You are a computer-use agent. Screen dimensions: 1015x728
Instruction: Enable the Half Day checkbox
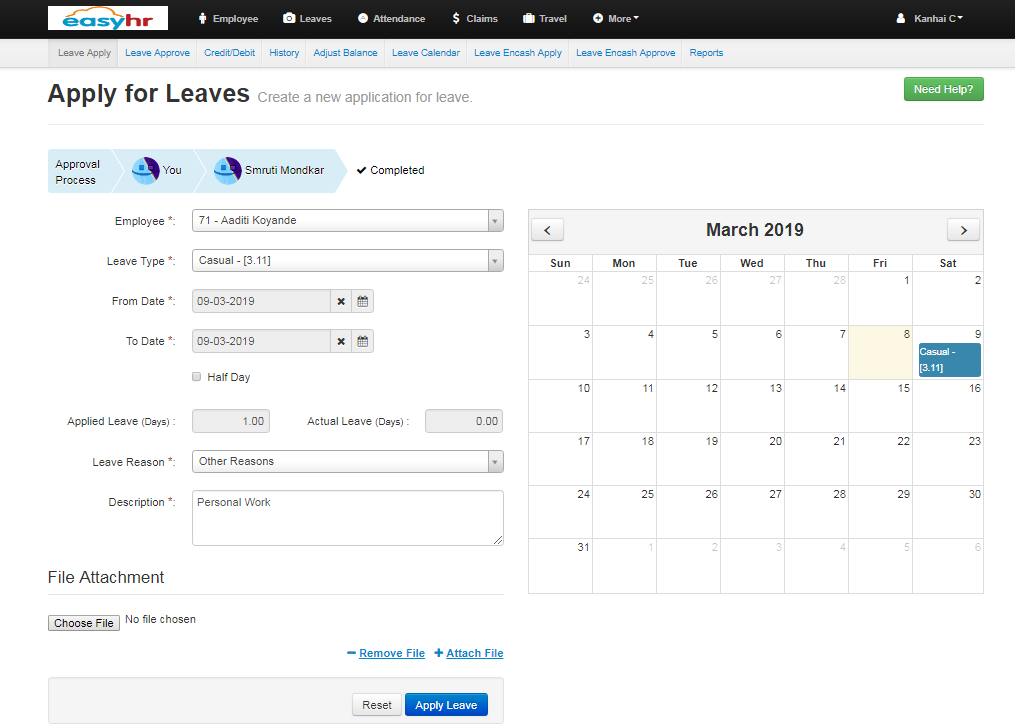pos(197,377)
